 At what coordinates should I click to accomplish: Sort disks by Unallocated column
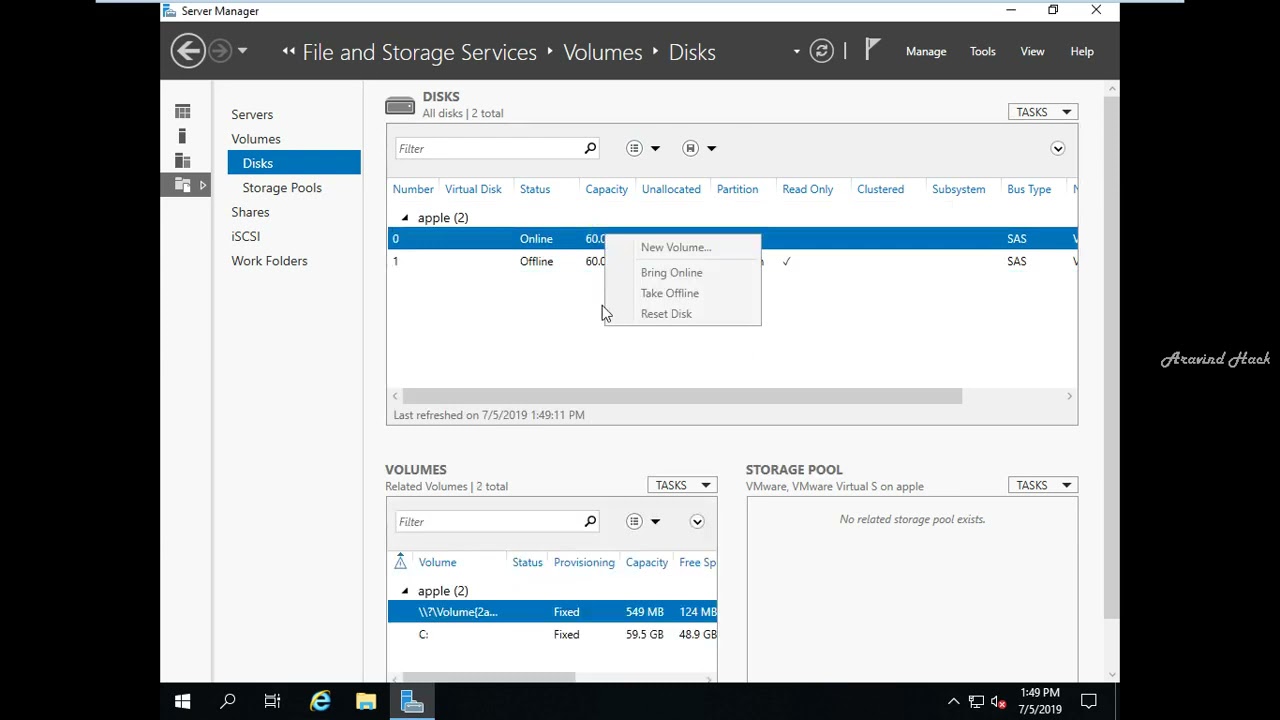click(671, 189)
